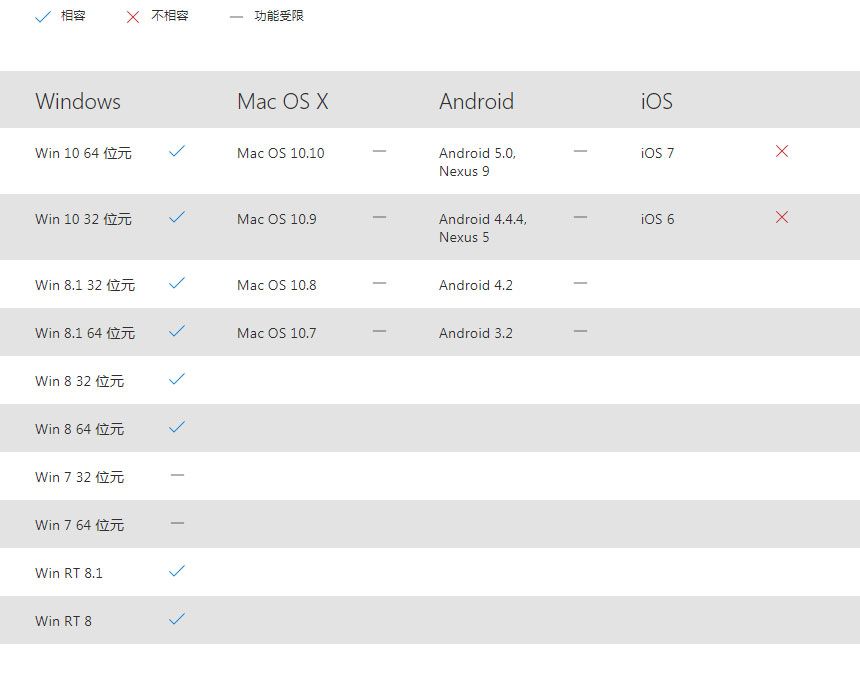Click the Android 4.4.4, Nexus 5 cell
This screenshot has height=685, width=860.
click(483, 228)
